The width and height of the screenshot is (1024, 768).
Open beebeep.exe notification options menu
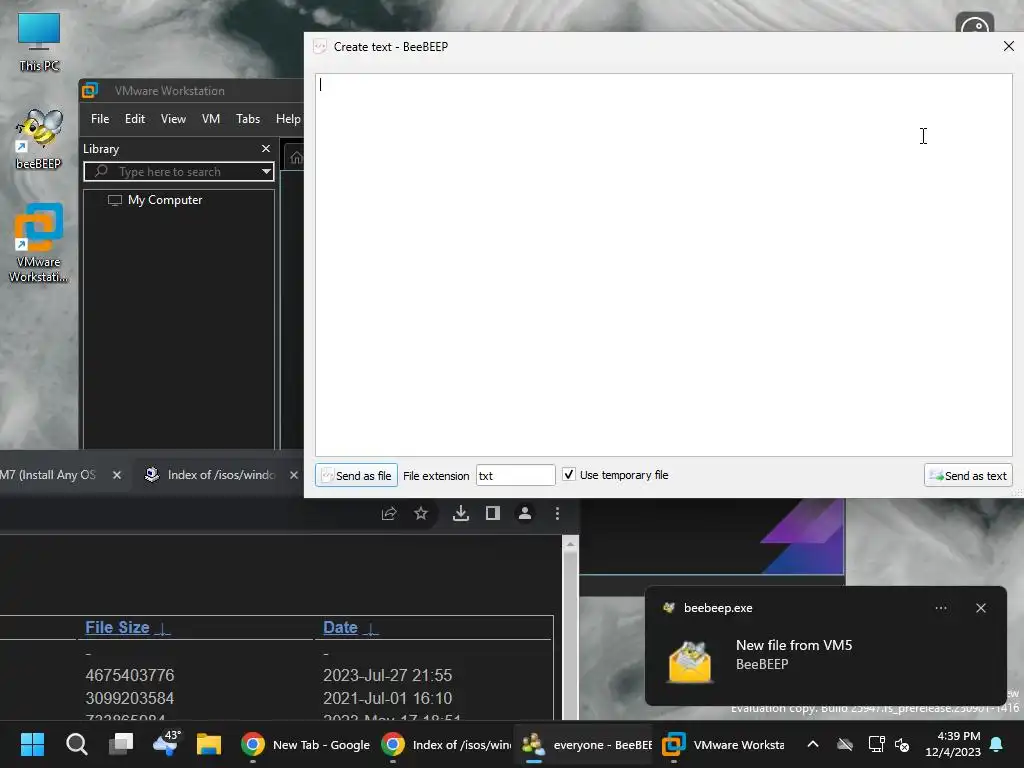point(940,608)
